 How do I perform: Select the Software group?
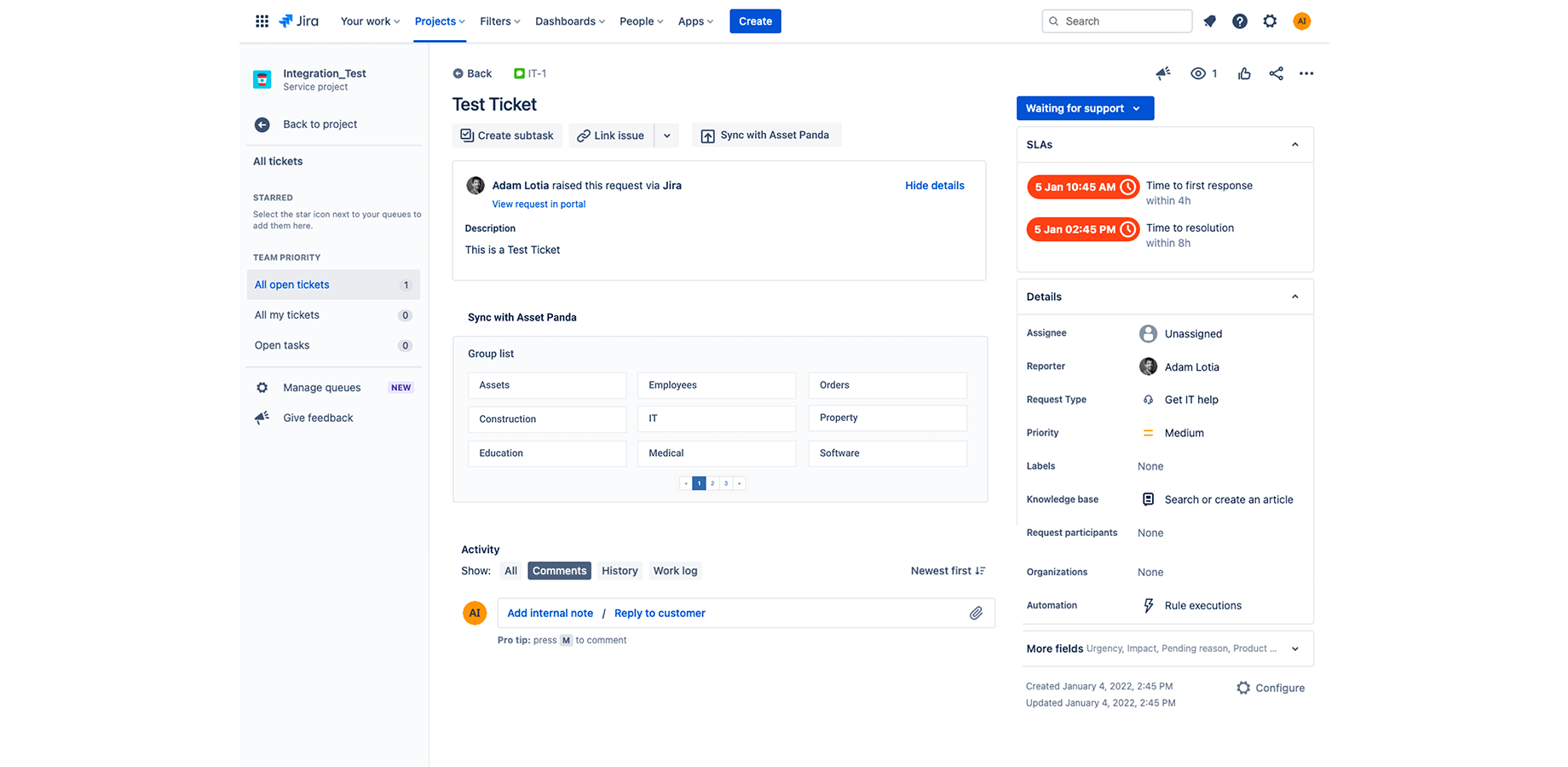(x=887, y=453)
